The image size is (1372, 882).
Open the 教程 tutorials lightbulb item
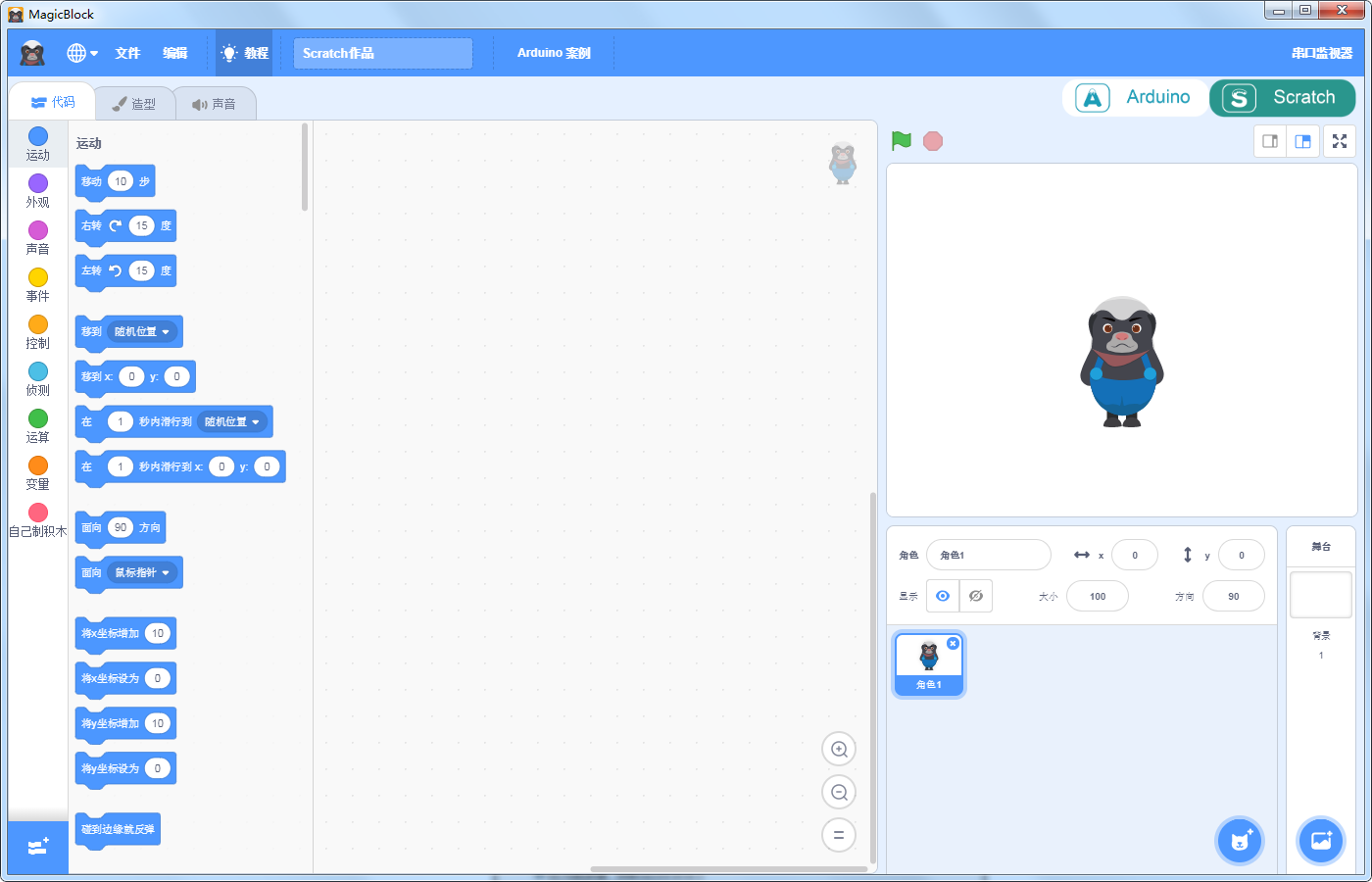tap(244, 53)
